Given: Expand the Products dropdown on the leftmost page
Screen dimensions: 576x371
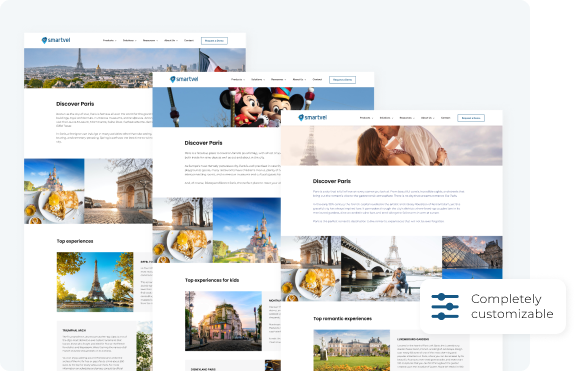Looking at the screenshot, I should pyautogui.click(x=109, y=40).
